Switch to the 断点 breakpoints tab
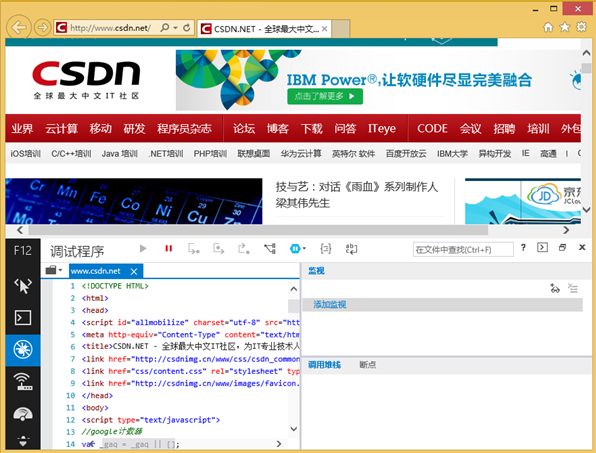 point(368,365)
